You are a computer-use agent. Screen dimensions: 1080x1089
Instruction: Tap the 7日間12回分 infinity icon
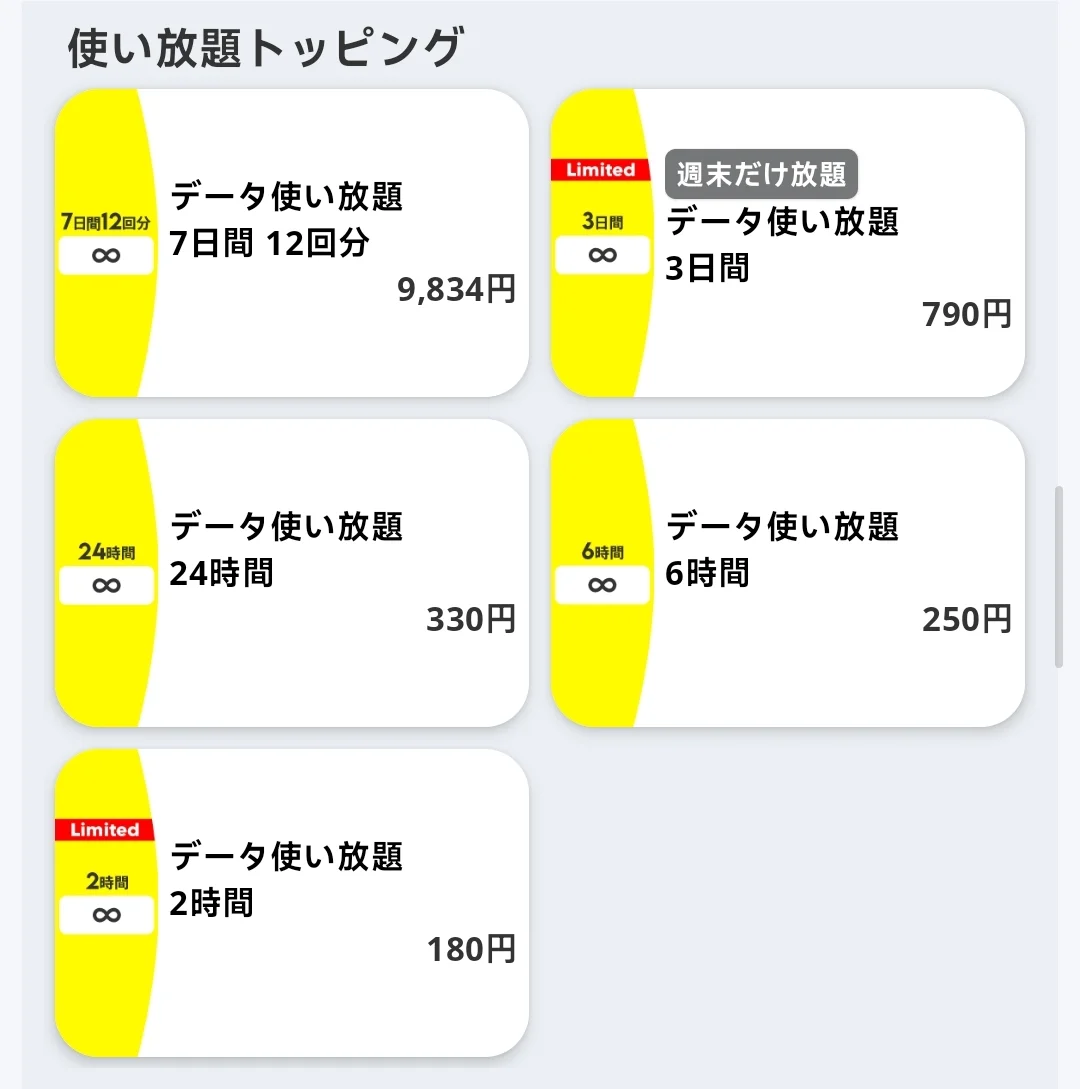click(106, 255)
